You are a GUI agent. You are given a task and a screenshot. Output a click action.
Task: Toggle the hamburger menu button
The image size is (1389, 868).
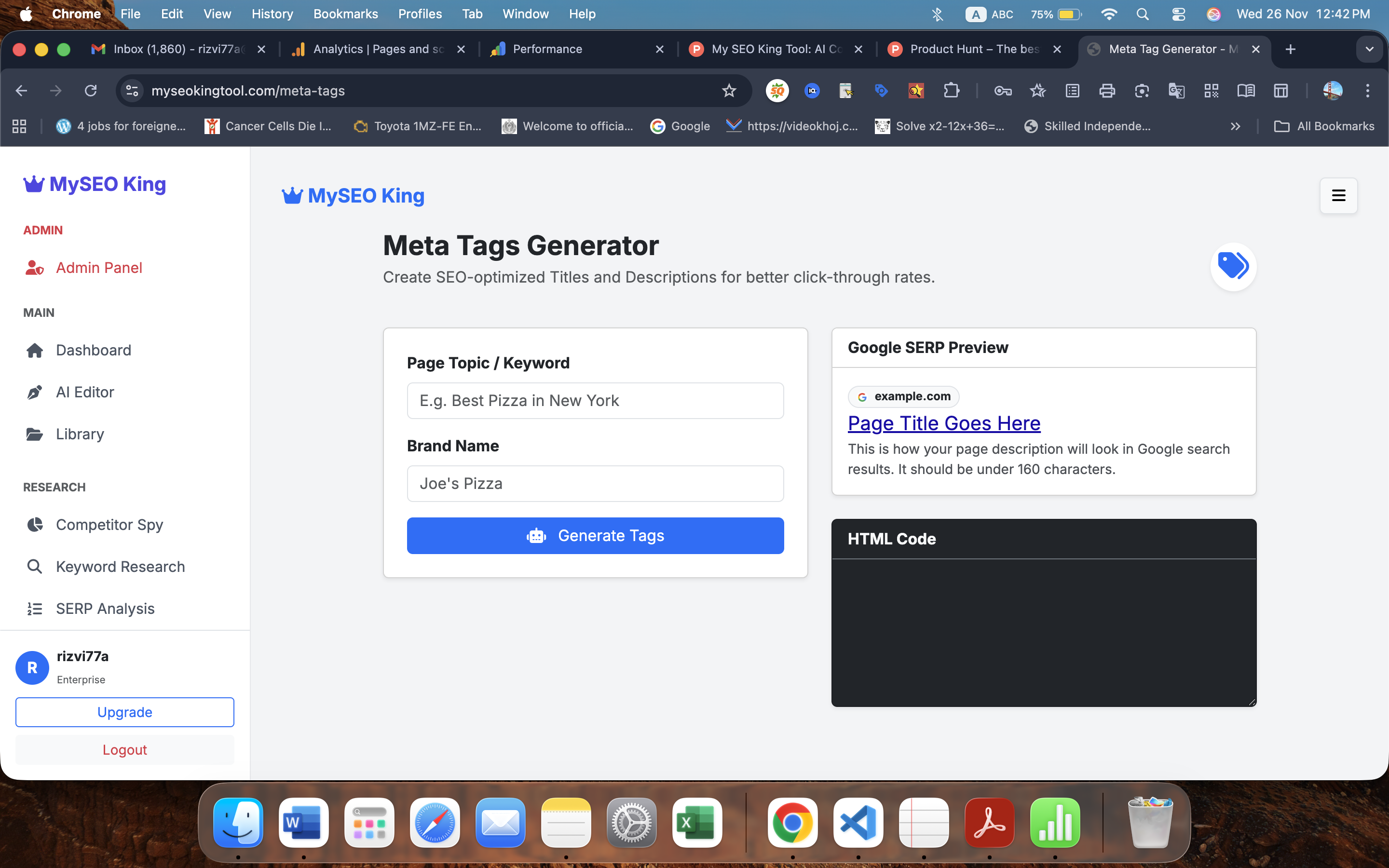1338,196
